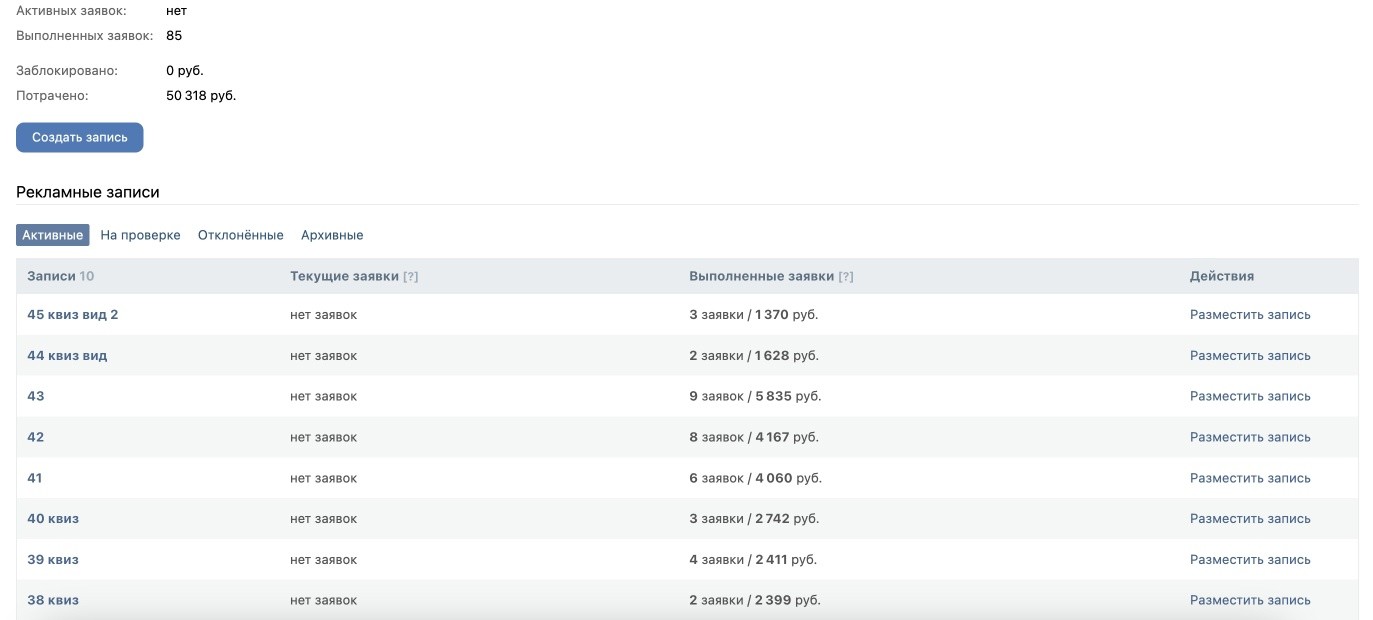Open the На проверке tab

[x=141, y=235]
